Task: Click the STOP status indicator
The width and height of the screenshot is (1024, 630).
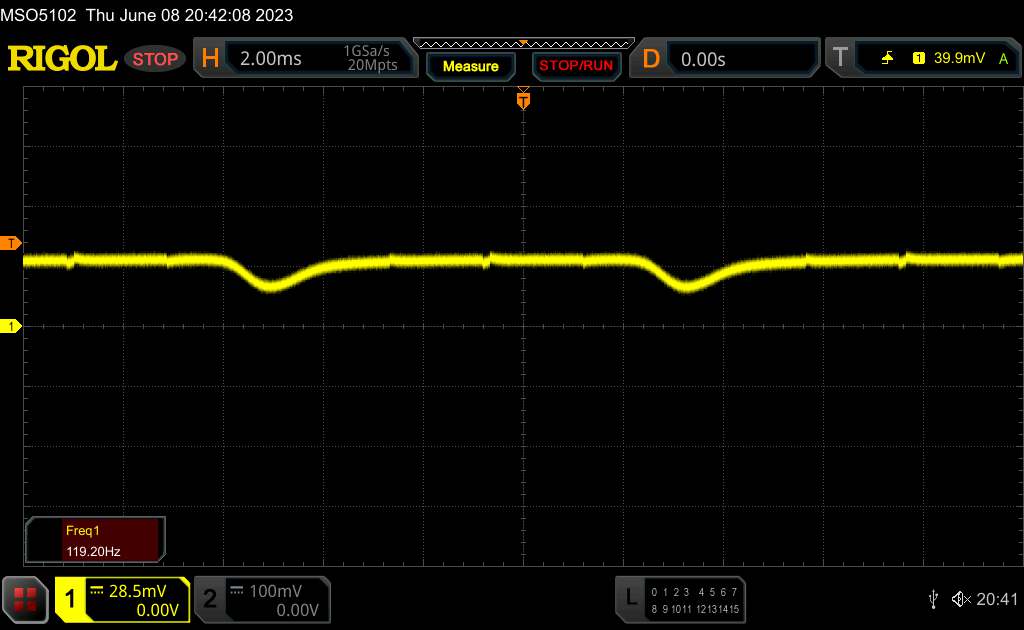Action: click(x=155, y=59)
